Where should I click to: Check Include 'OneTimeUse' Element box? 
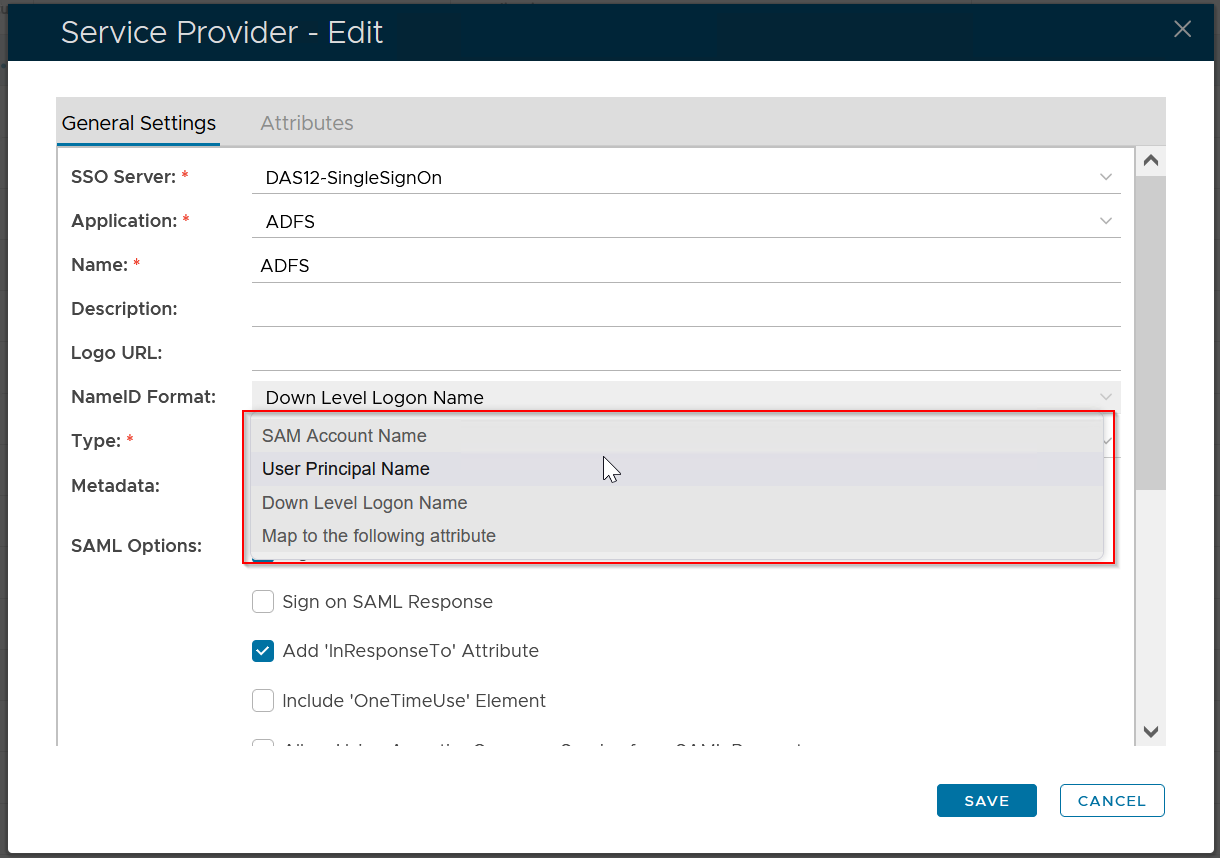pos(263,700)
